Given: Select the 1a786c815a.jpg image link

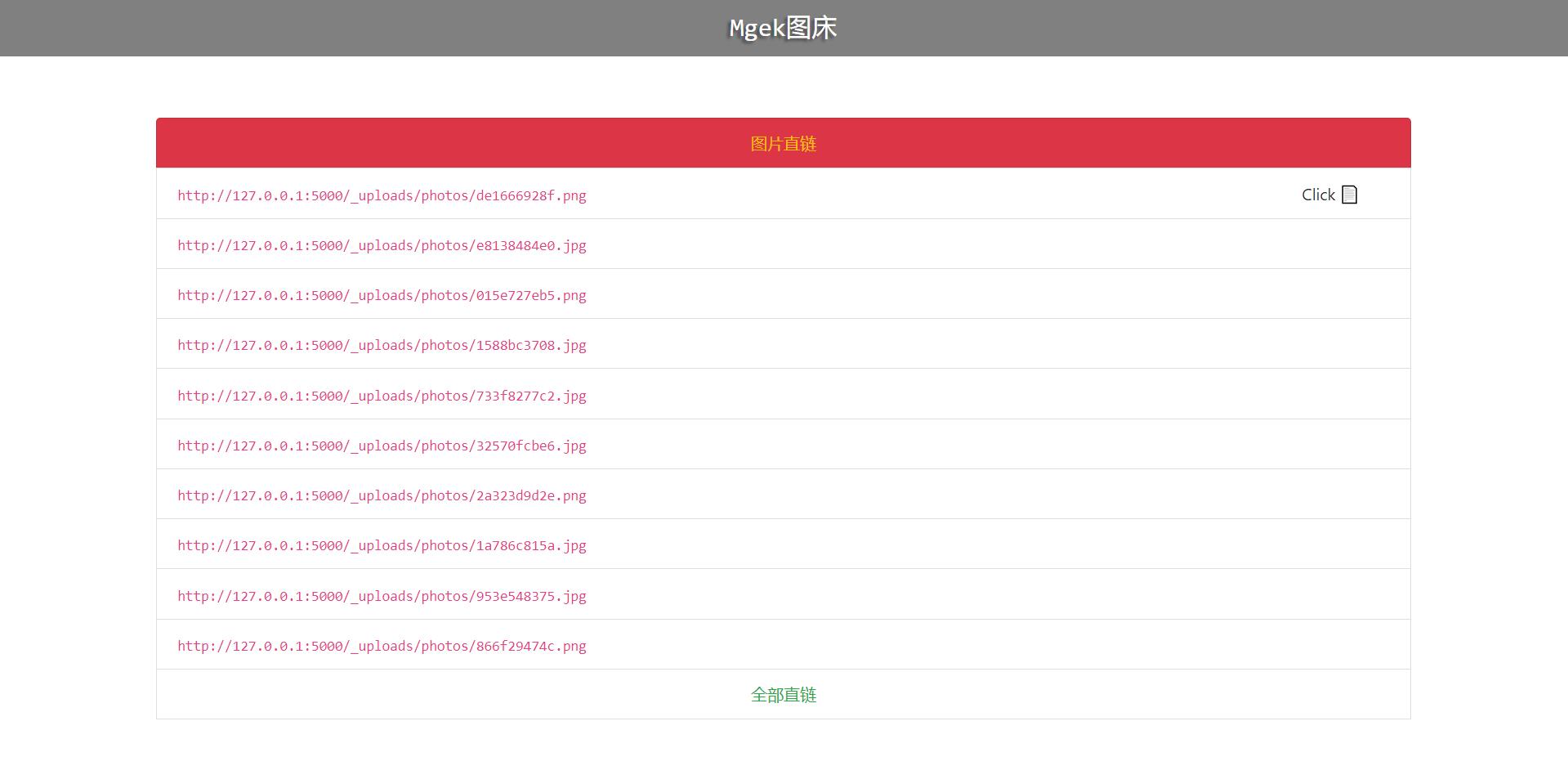Looking at the screenshot, I should point(382,545).
